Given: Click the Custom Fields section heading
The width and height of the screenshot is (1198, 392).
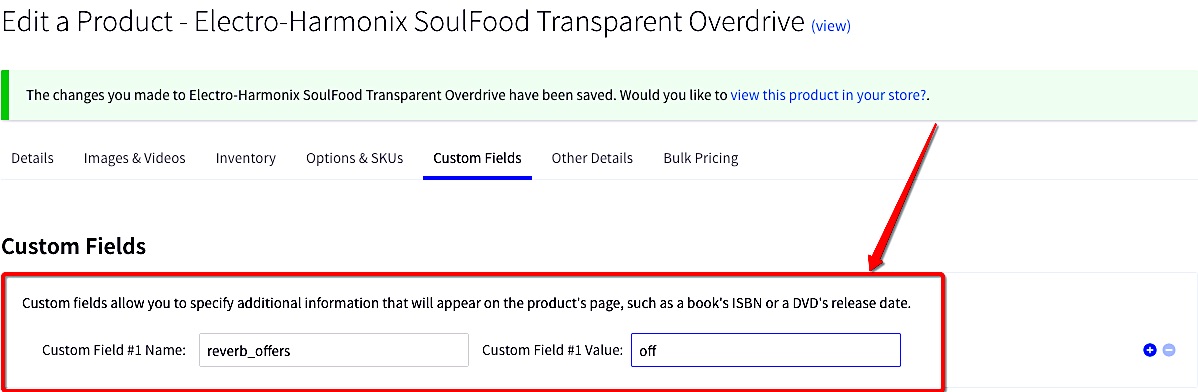Looking at the screenshot, I should click(74, 246).
